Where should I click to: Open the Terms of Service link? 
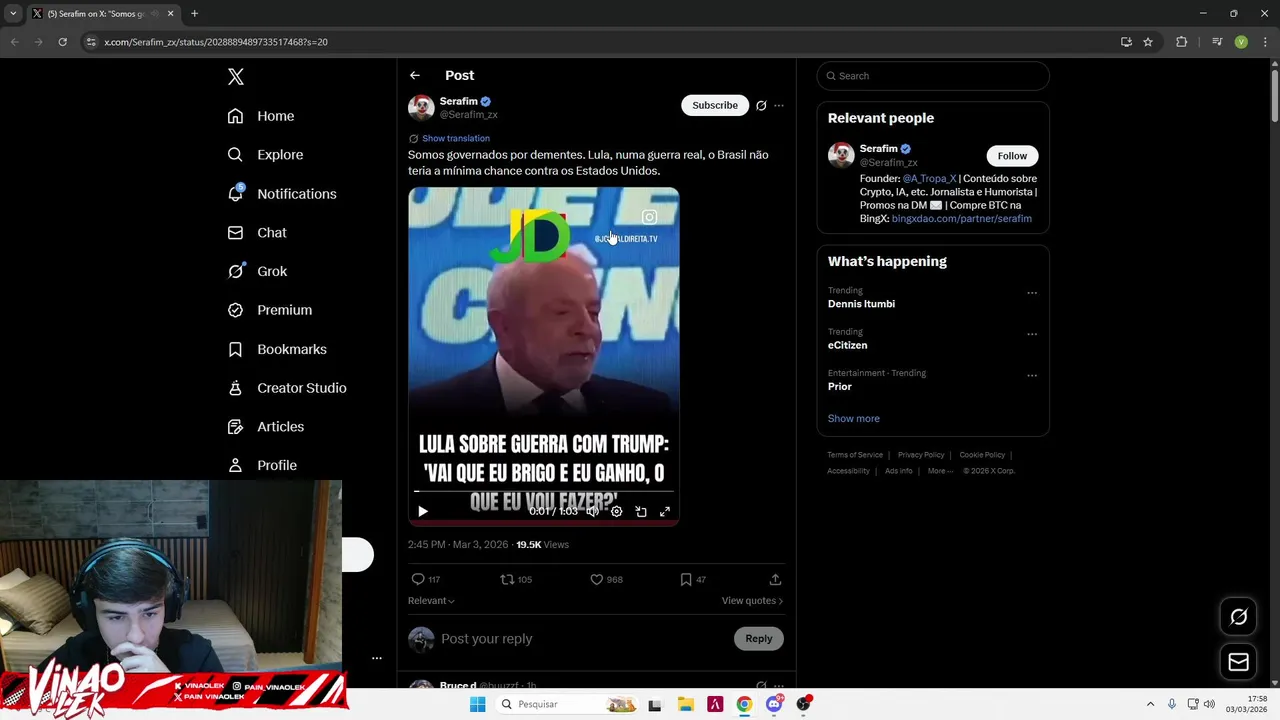click(855, 455)
